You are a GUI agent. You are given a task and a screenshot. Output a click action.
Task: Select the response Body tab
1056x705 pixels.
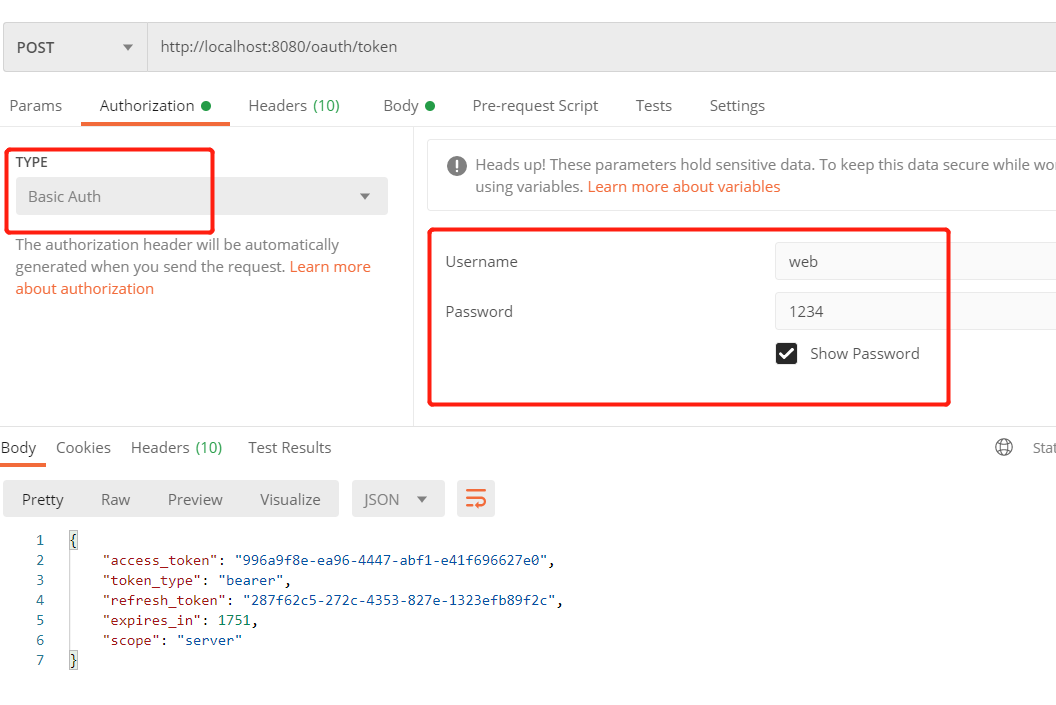click(x=19, y=448)
